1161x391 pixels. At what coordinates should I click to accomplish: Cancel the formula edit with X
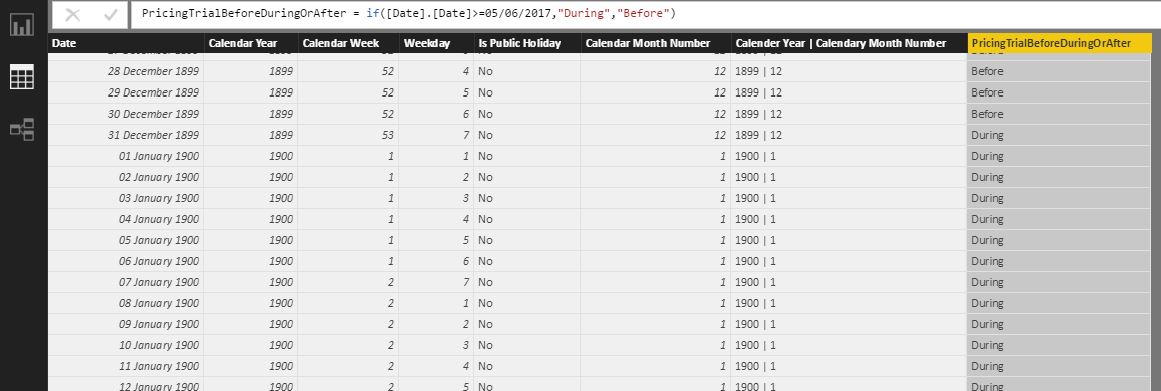pos(73,15)
